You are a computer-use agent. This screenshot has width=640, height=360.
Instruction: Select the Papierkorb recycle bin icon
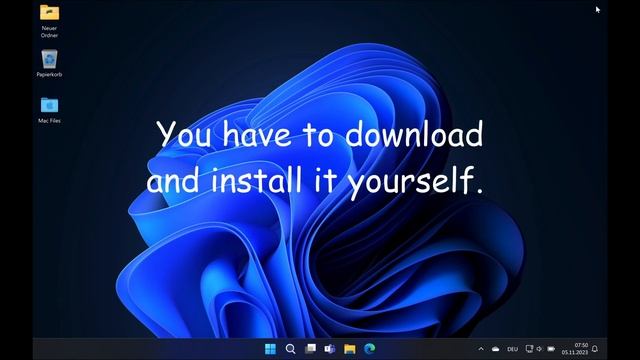click(49, 63)
